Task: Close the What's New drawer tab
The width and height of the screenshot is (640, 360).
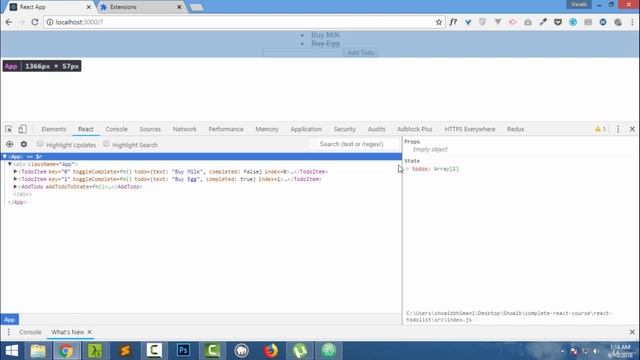Action: coord(89,332)
